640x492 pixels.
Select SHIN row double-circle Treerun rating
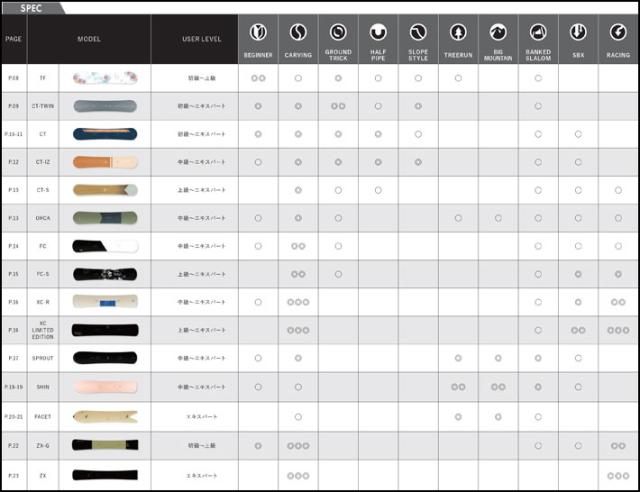click(x=458, y=387)
